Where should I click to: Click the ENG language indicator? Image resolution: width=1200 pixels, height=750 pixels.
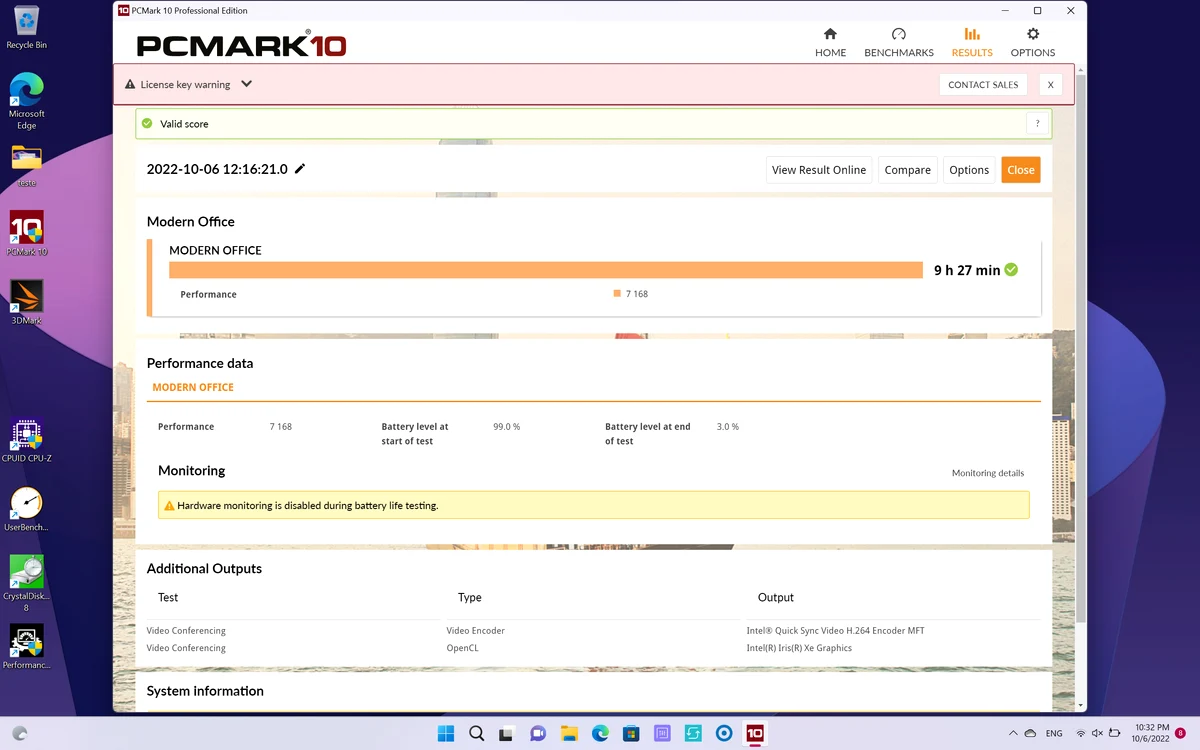click(x=1054, y=733)
